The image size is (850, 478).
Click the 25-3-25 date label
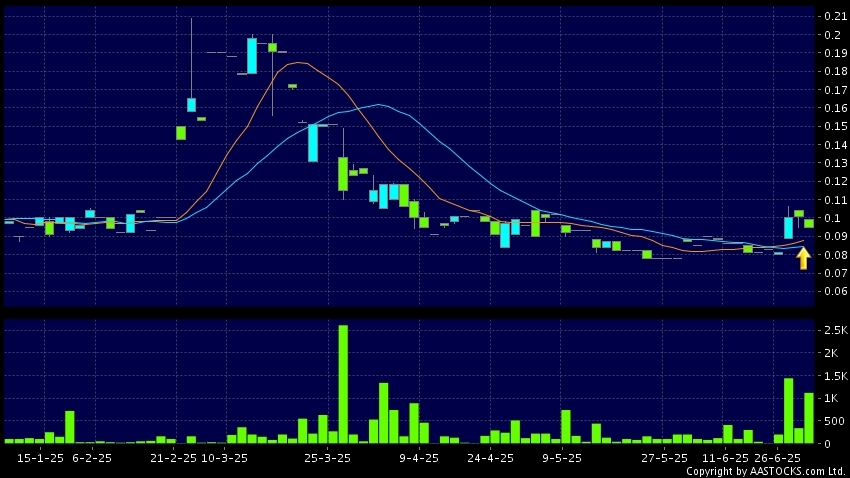(327, 458)
